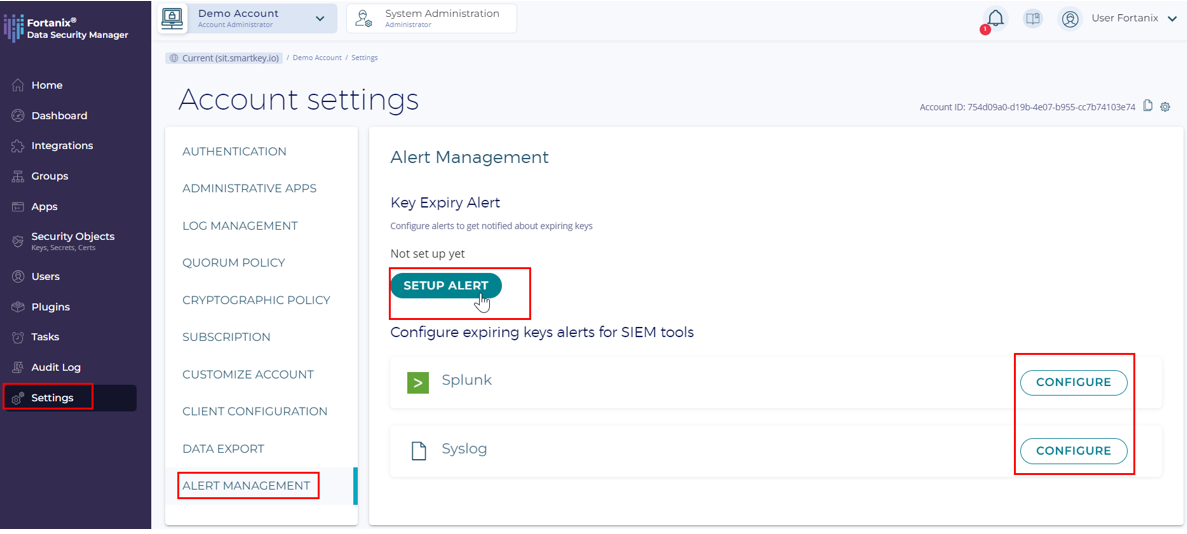Click the Fortanix Data Security Manager logo
Screen dimensions: 1187x534
(x=67, y=28)
